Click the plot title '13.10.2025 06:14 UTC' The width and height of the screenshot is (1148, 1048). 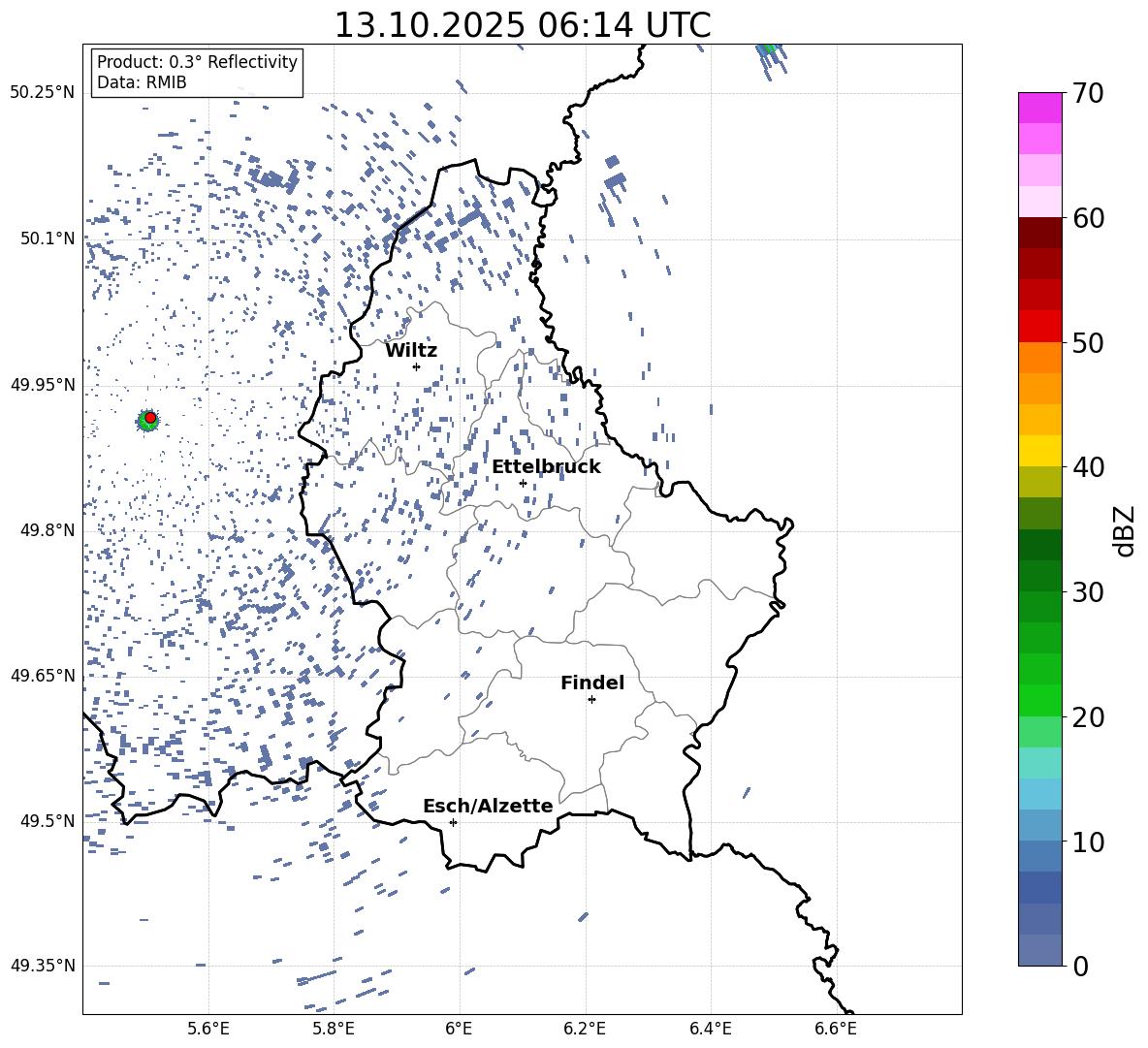click(522, 25)
